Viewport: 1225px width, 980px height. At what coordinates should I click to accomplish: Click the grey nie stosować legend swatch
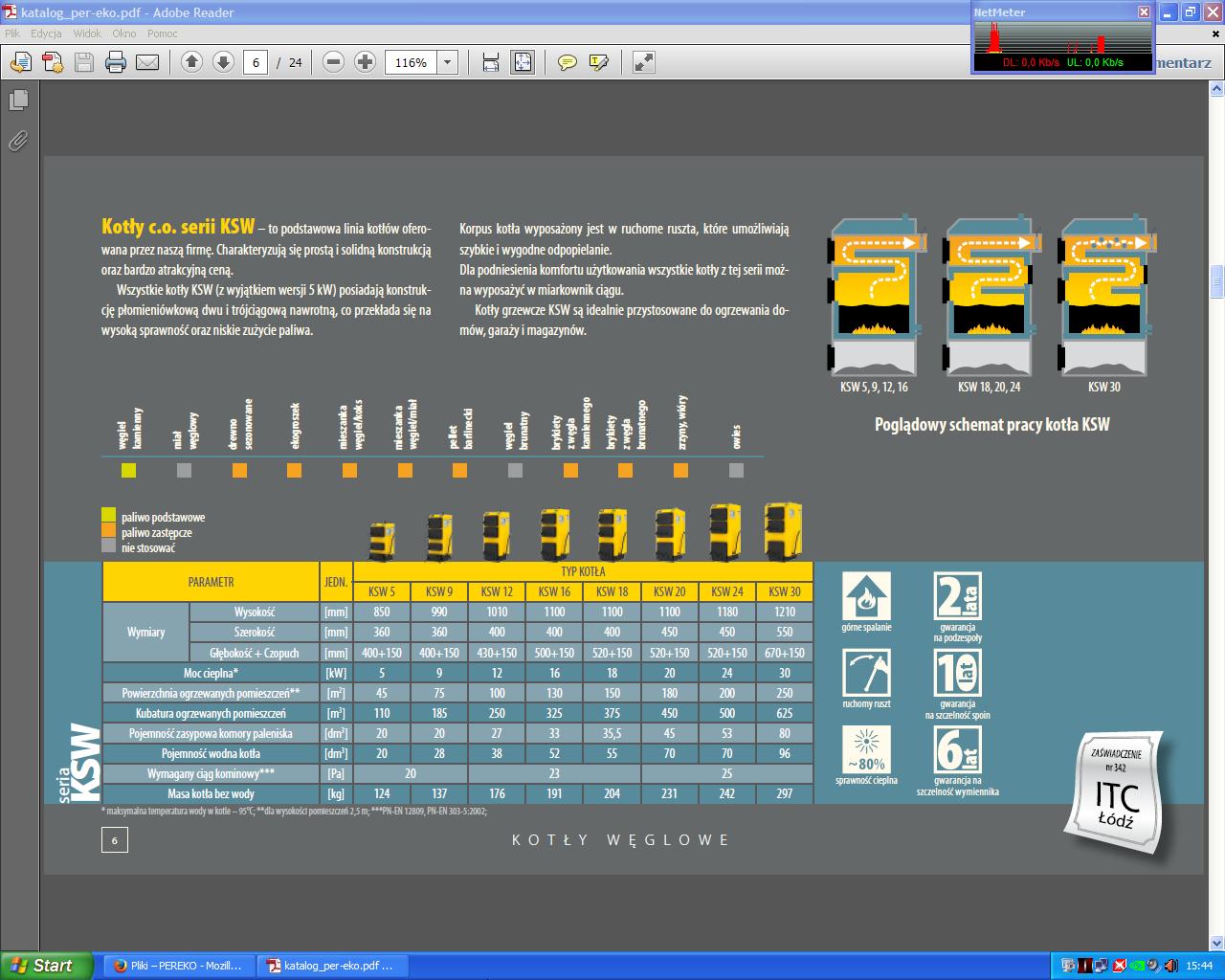108,546
